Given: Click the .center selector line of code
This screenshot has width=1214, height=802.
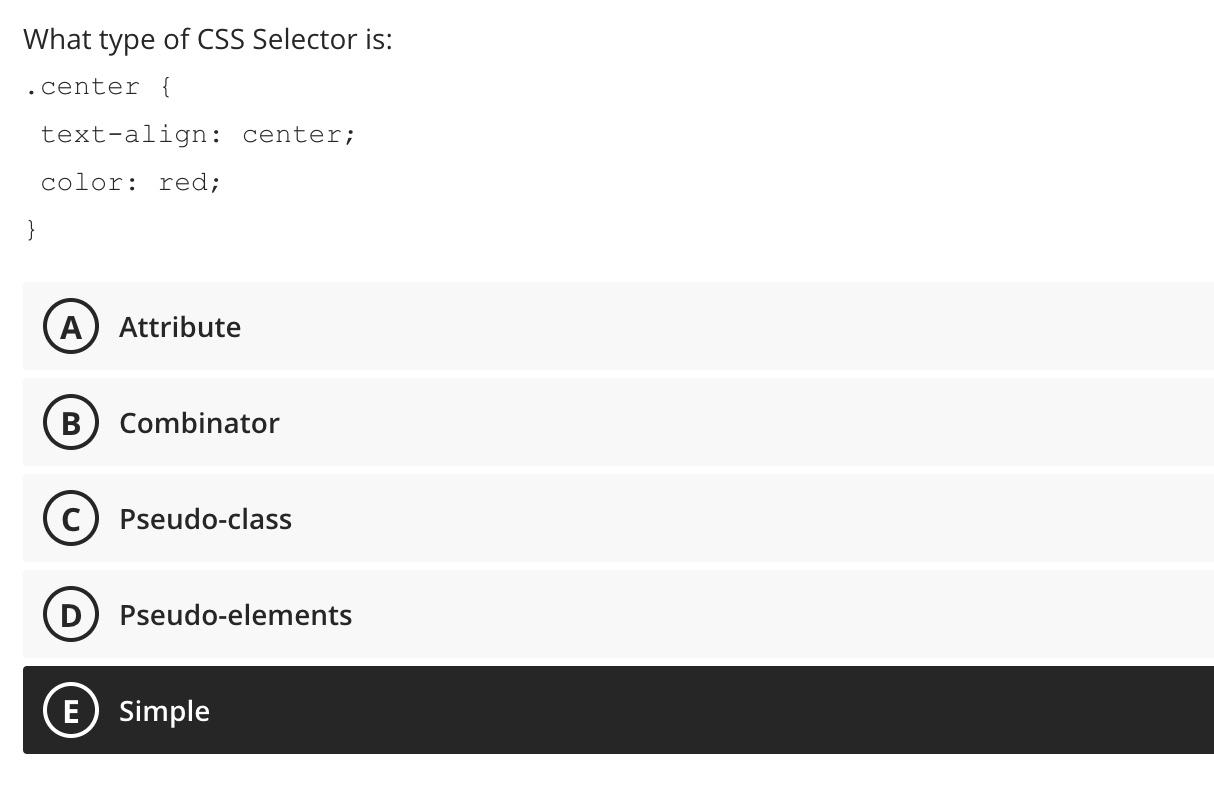Looking at the screenshot, I should [x=97, y=87].
